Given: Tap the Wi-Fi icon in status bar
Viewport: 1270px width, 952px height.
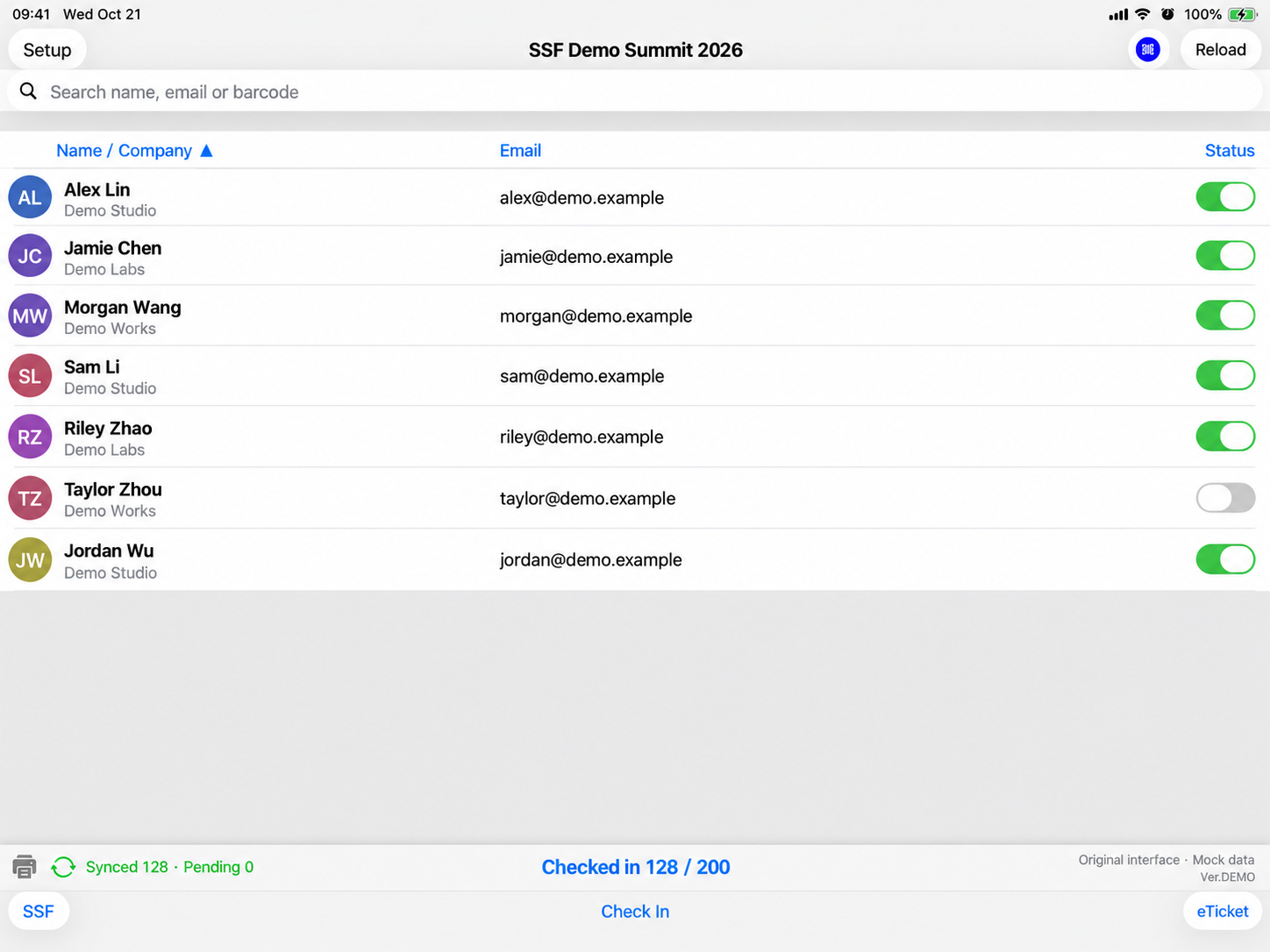Looking at the screenshot, I should pyautogui.click(x=1142, y=14).
